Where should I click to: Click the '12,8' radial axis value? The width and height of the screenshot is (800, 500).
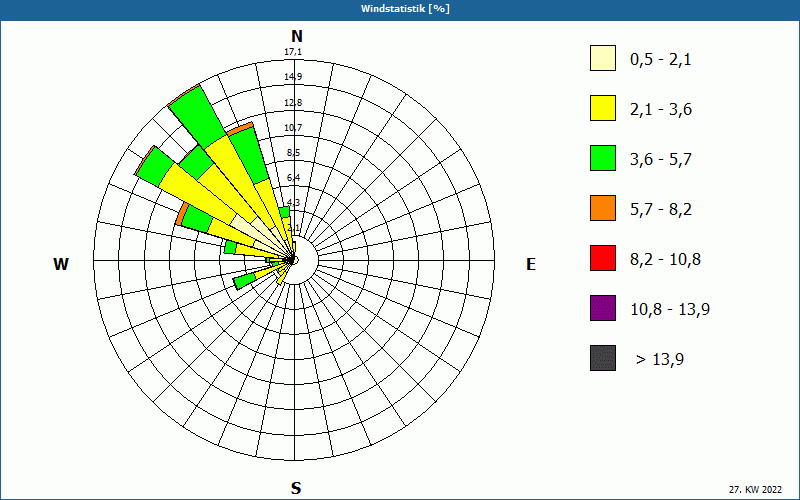click(x=293, y=103)
